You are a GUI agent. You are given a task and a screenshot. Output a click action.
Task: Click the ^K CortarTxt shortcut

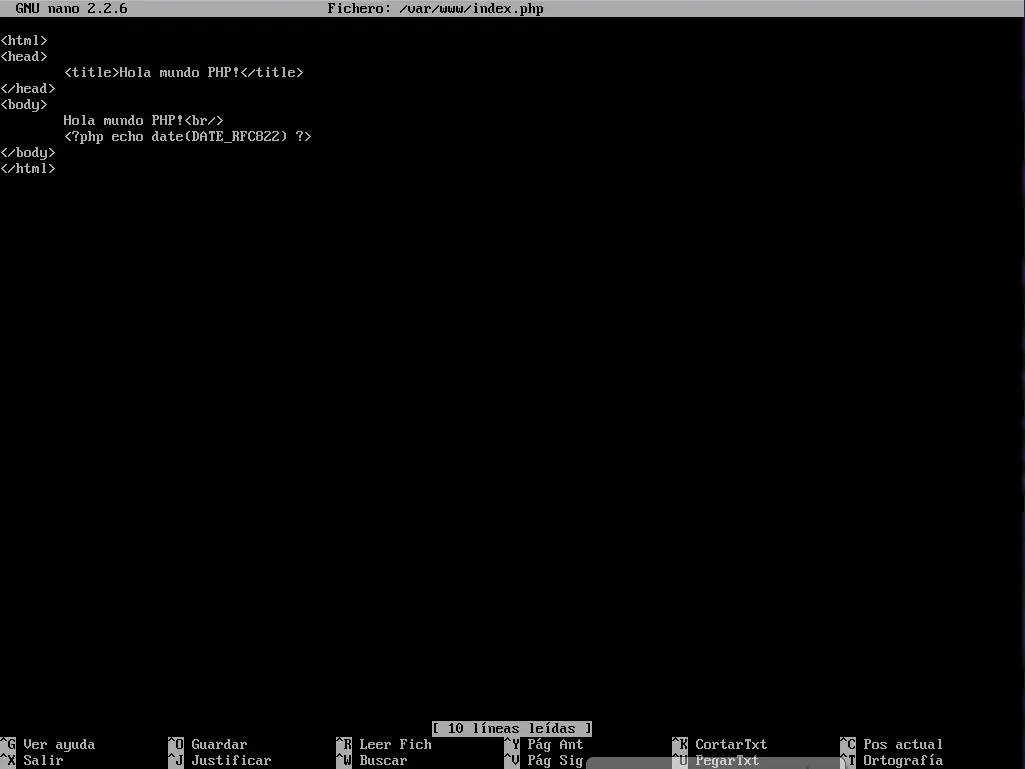coord(720,745)
